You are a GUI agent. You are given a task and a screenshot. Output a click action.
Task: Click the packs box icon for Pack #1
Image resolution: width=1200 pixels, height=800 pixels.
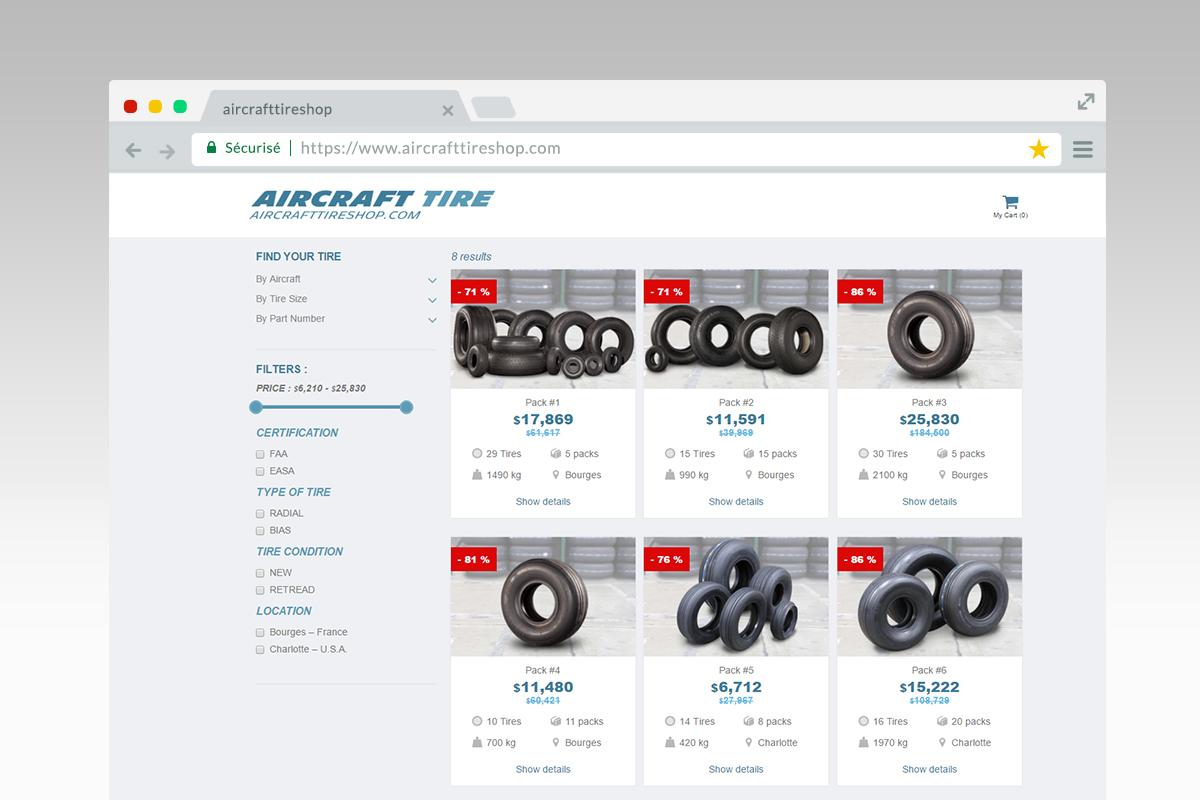pos(556,453)
